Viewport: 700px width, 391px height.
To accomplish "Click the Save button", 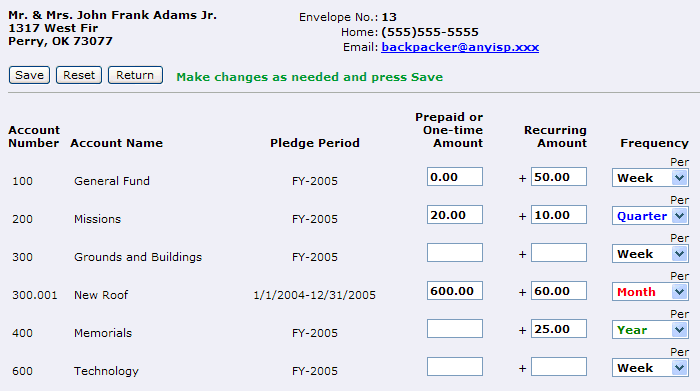I will tap(29, 75).
